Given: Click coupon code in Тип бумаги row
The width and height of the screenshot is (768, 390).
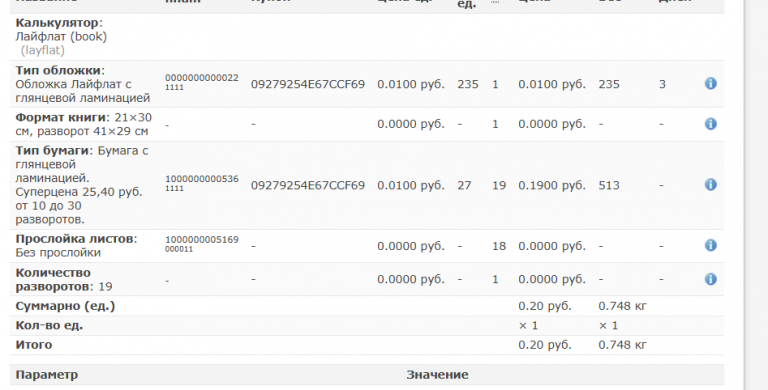Looking at the screenshot, I should coord(308,185).
